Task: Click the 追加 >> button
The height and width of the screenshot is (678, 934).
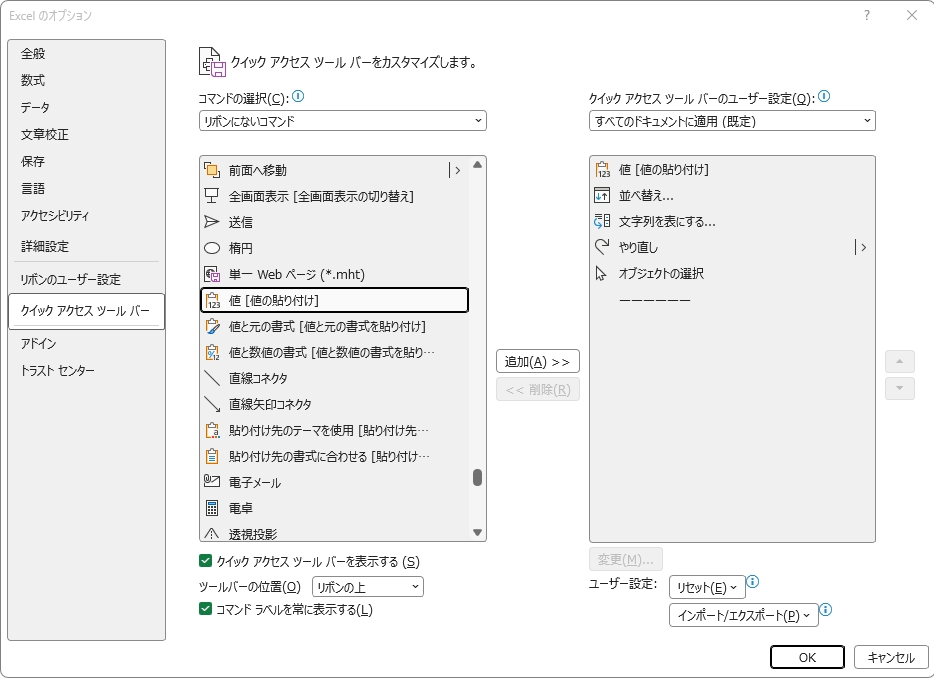Action: pos(537,361)
